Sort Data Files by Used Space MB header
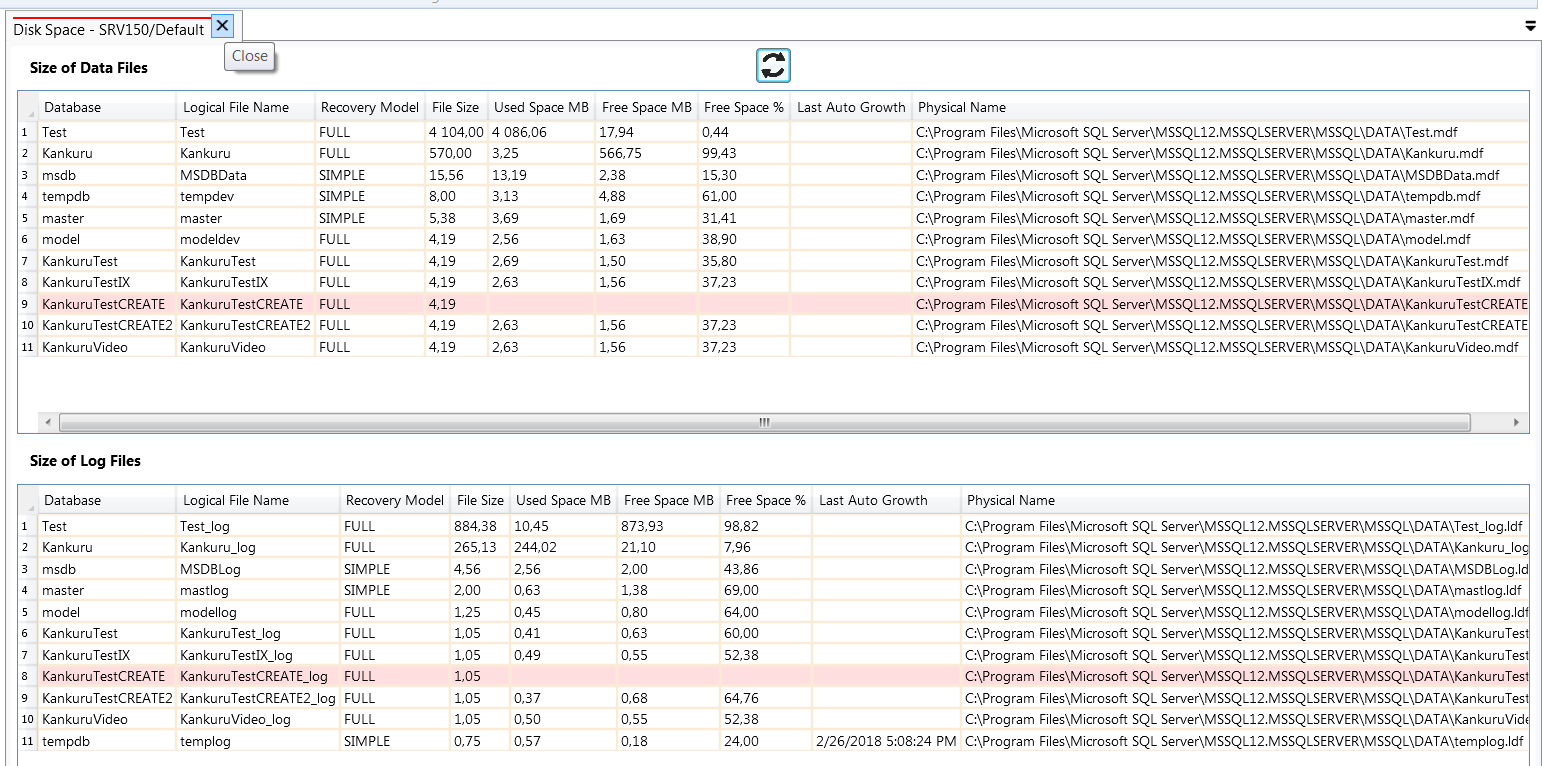The width and height of the screenshot is (1542, 766). click(541, 107)
